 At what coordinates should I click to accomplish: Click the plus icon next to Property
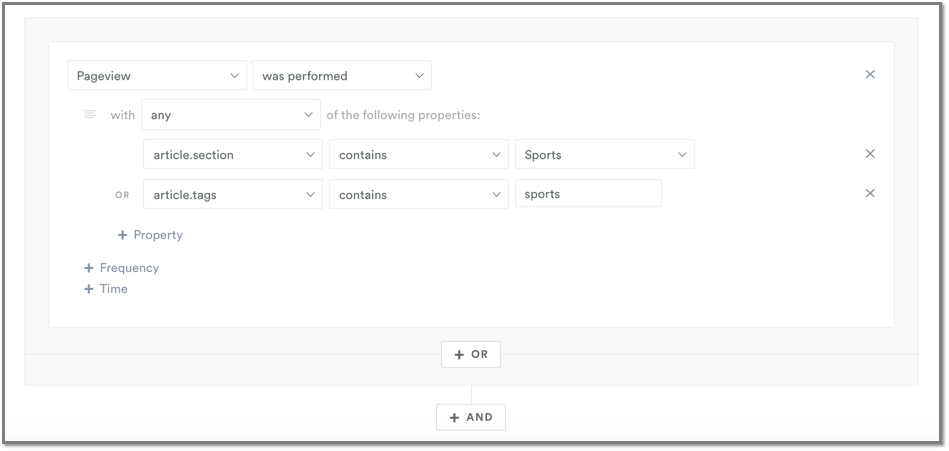coord(122,235)
